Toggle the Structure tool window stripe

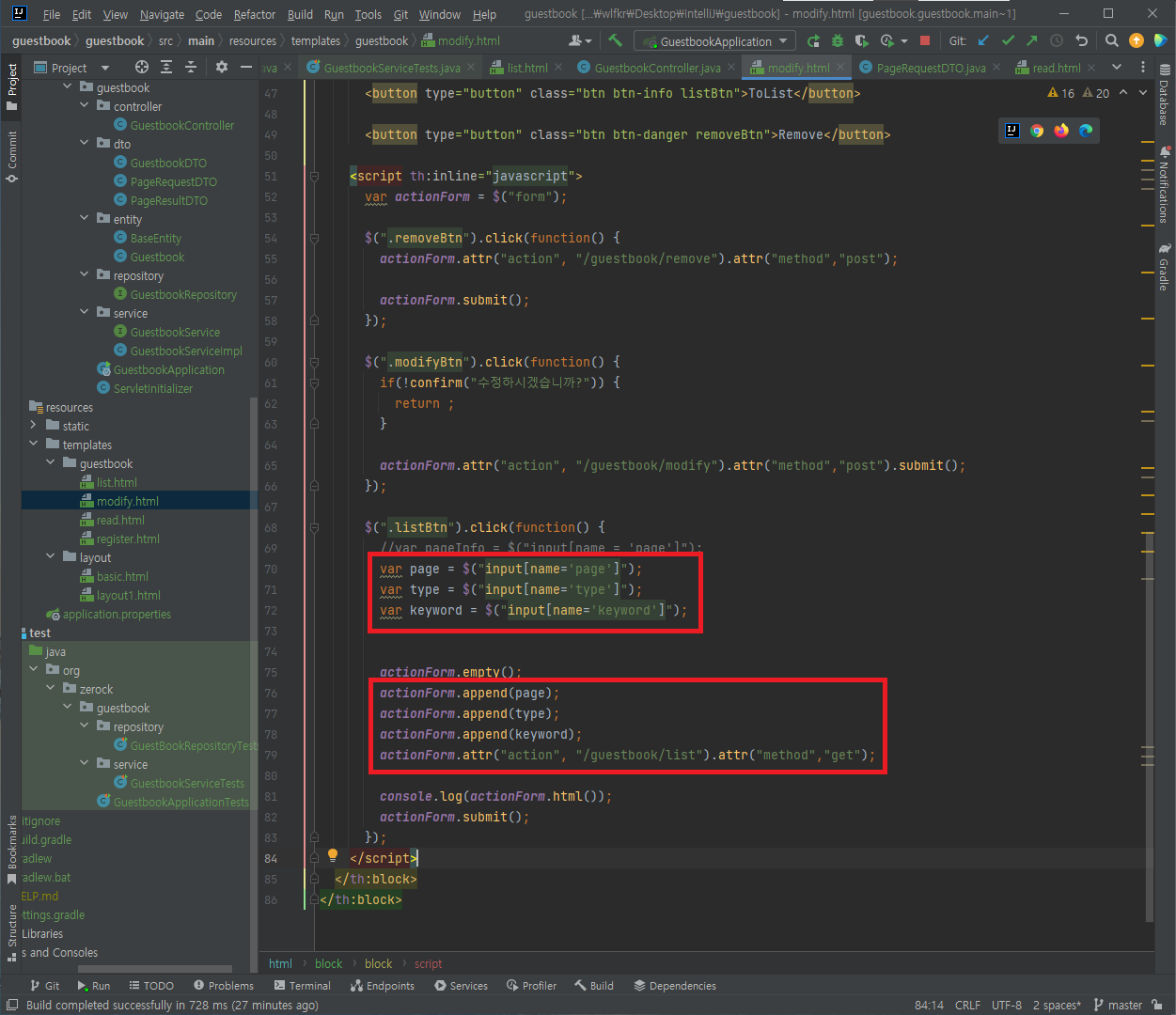pyautogui.click(x=11, y=932)
